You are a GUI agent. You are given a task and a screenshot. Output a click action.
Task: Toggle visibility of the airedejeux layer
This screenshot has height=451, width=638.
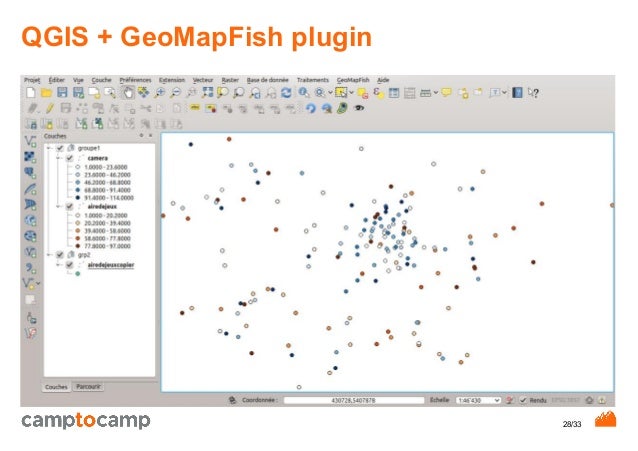[70, 207]
